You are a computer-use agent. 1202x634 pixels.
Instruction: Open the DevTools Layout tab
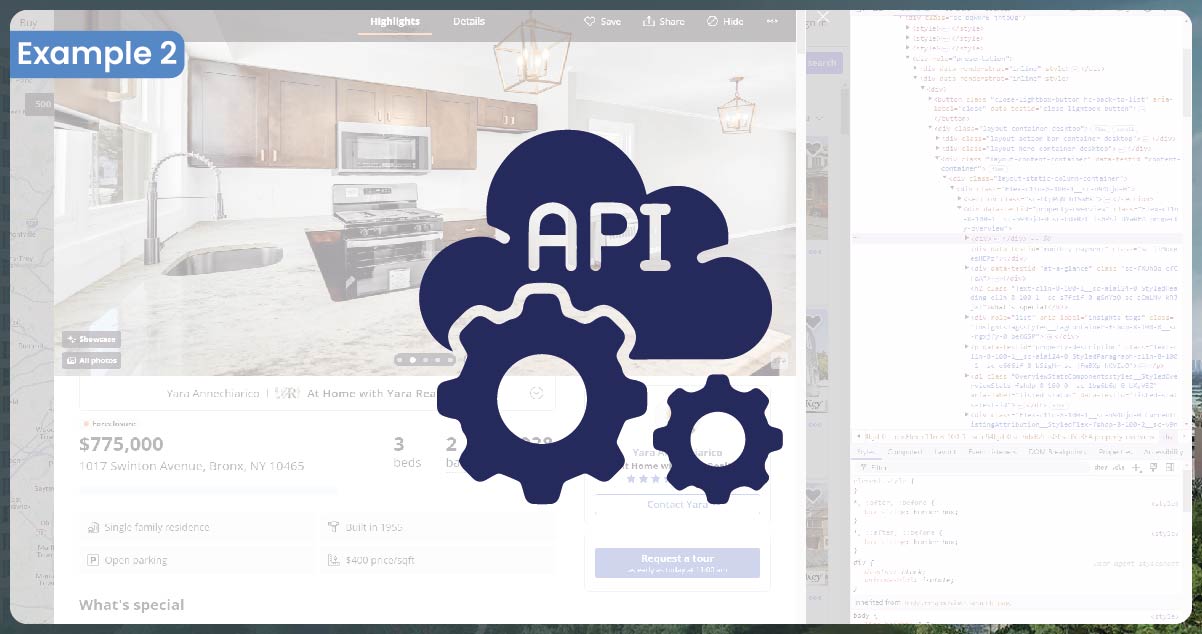pyautogui.click(x=945, y=452)
